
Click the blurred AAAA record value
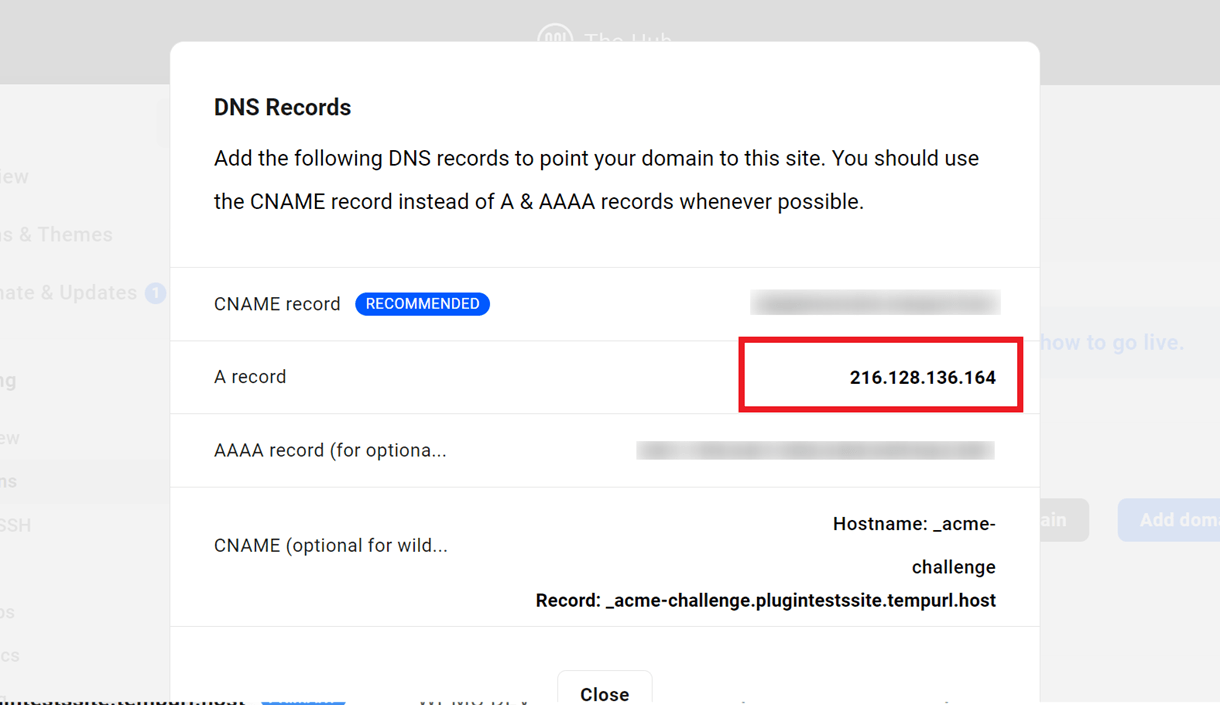click(816, 450)
